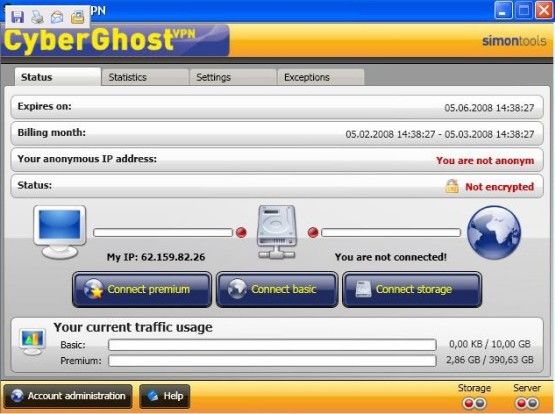Image resolution: width=555 pixels, height=414 pixels.
Task: Open the Help button
Action: click(x=165, y=396)
